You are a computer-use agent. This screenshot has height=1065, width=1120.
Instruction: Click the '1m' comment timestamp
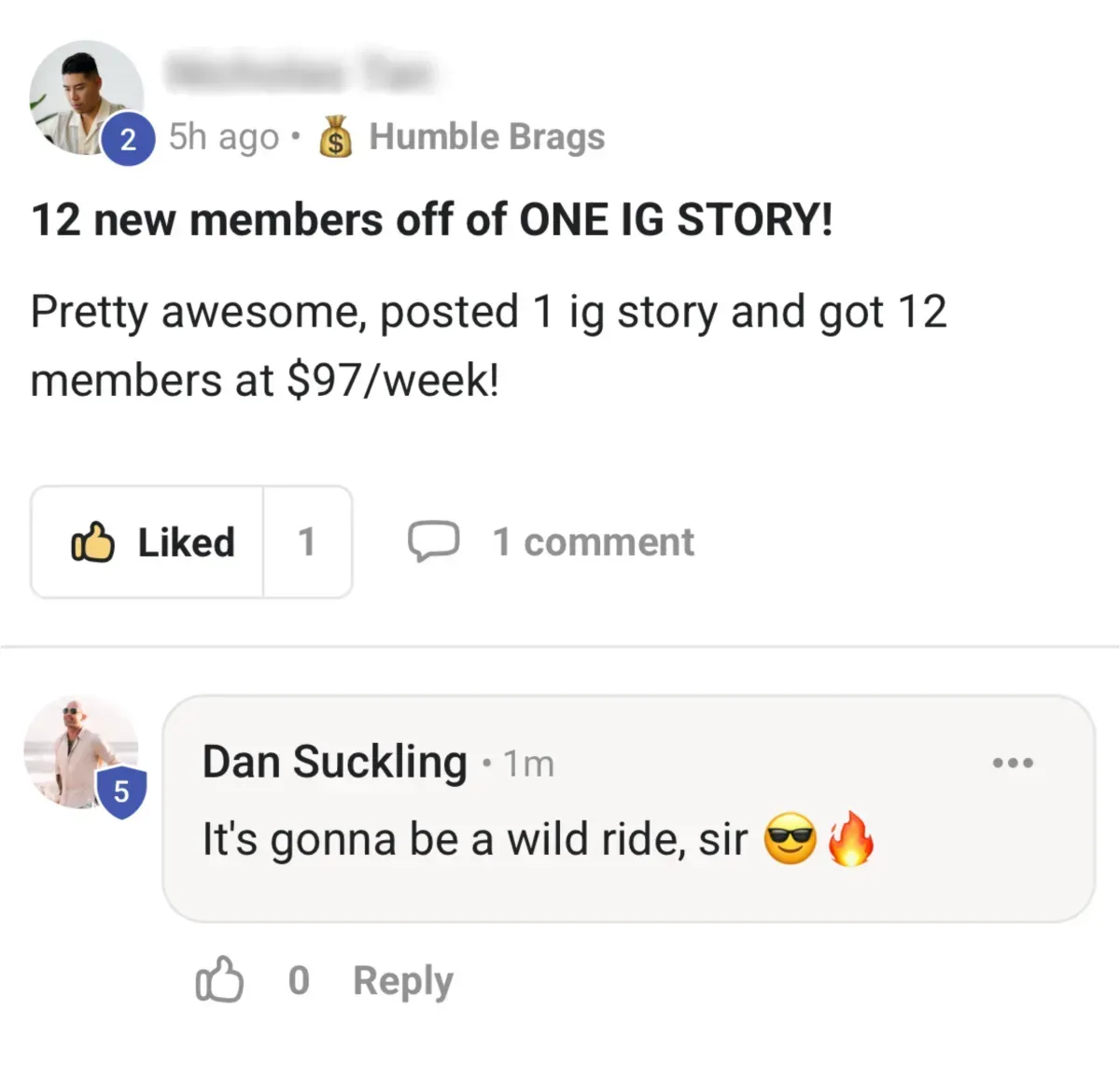click(x=529, y=764)
